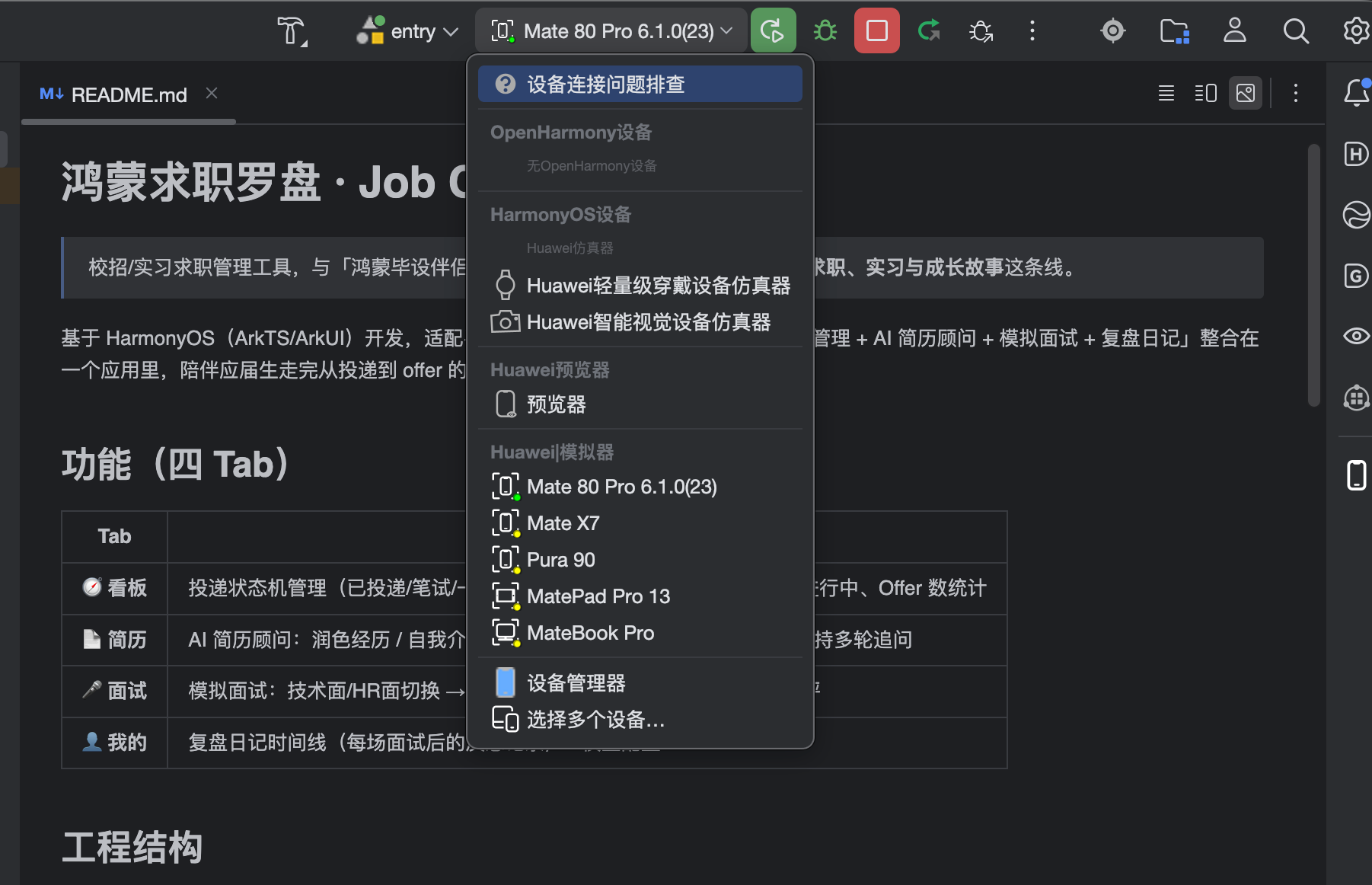Image resolution: width=1372 pixels, height=885 pixels.
Task: Open the toolbar more actions menu
Action: (1032, 31)
